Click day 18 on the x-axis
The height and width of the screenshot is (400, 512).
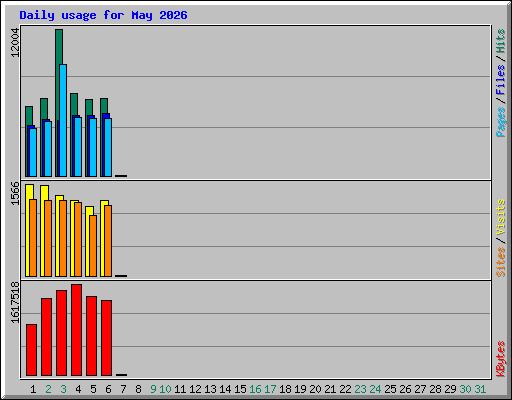pyautogui.click(x=285, y=389)
